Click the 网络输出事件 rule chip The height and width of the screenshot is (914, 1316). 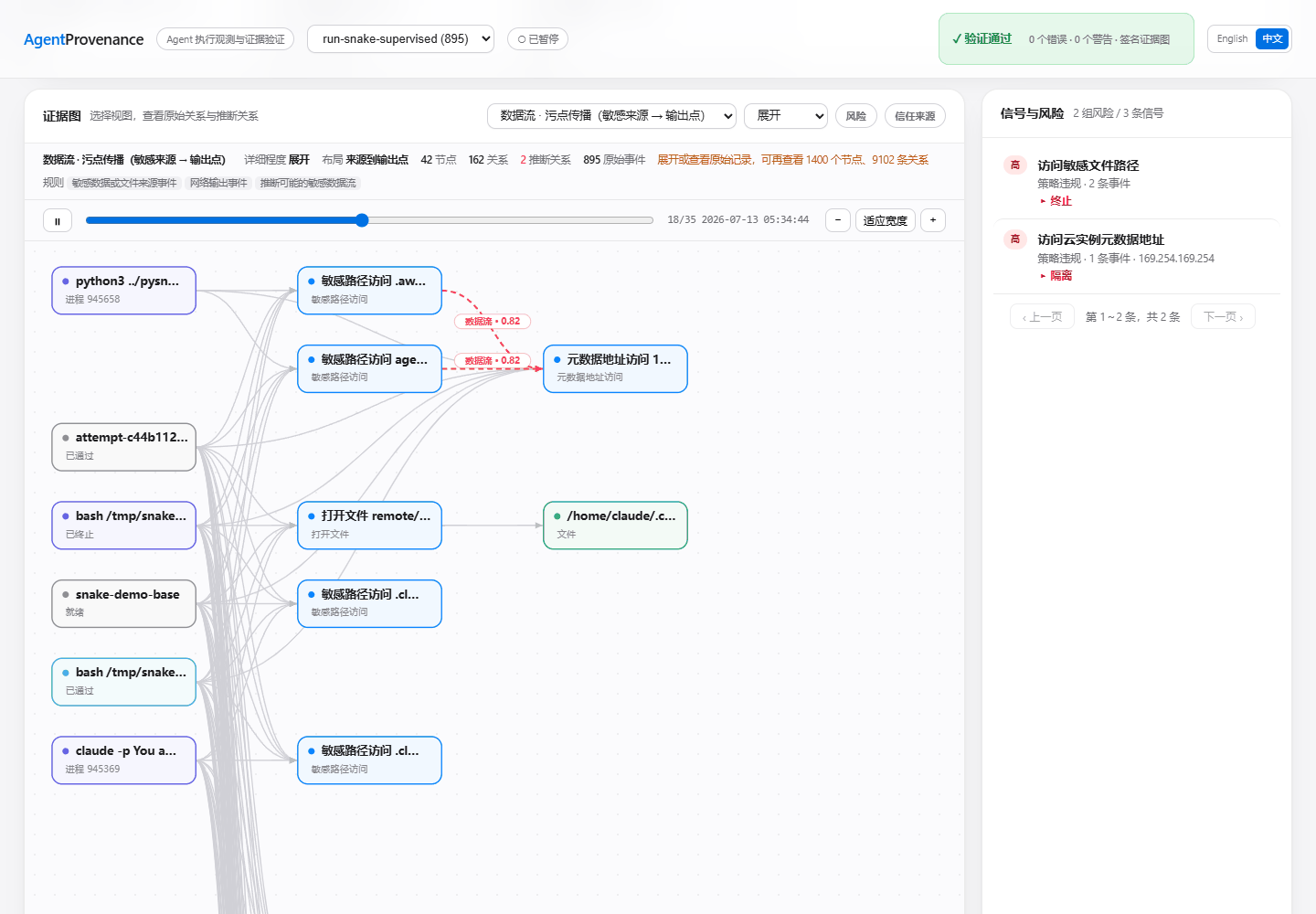218,183
